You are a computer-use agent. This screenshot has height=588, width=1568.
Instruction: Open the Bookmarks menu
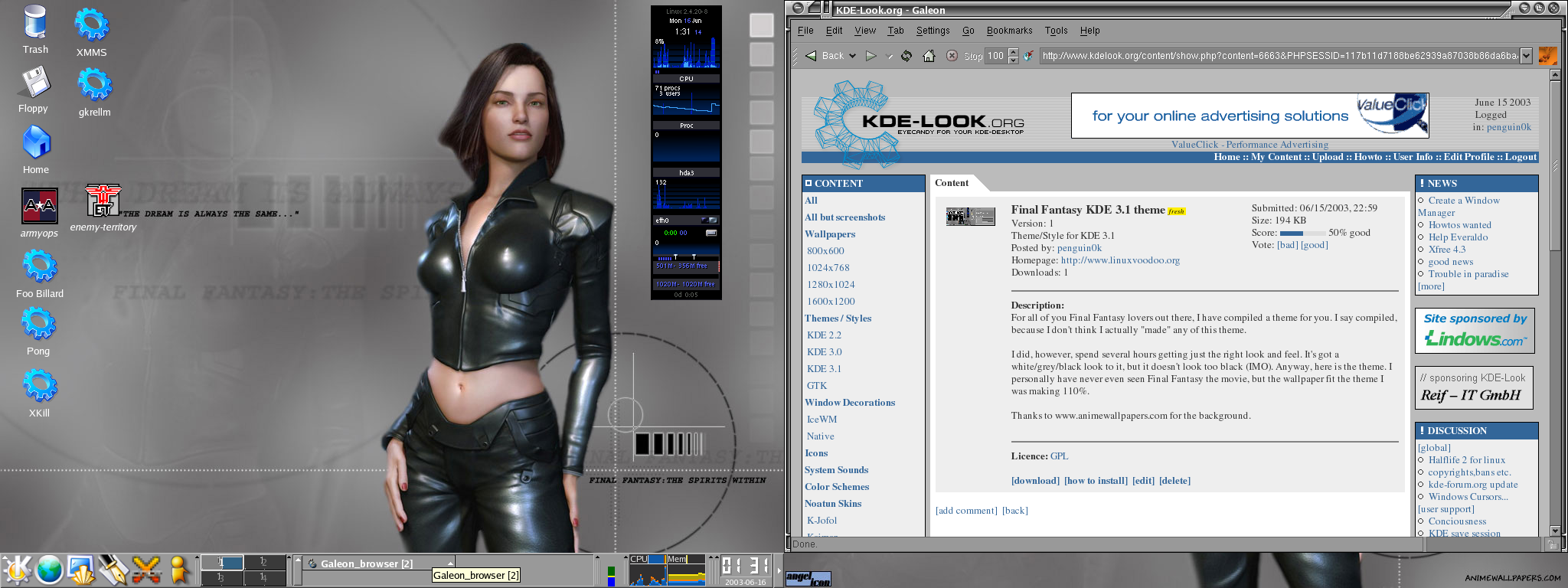(1009, 31)
